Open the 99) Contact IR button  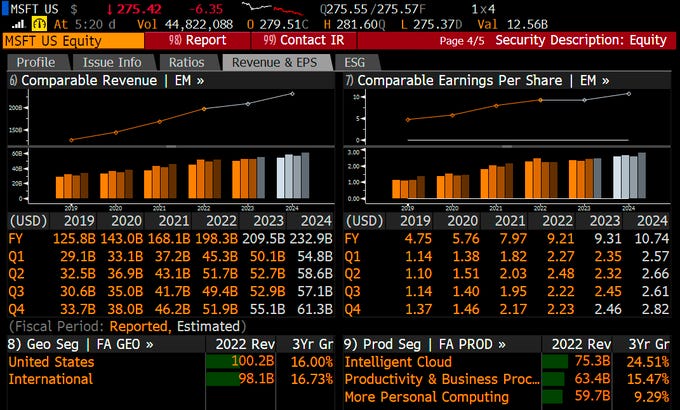(x=304, y=40)
